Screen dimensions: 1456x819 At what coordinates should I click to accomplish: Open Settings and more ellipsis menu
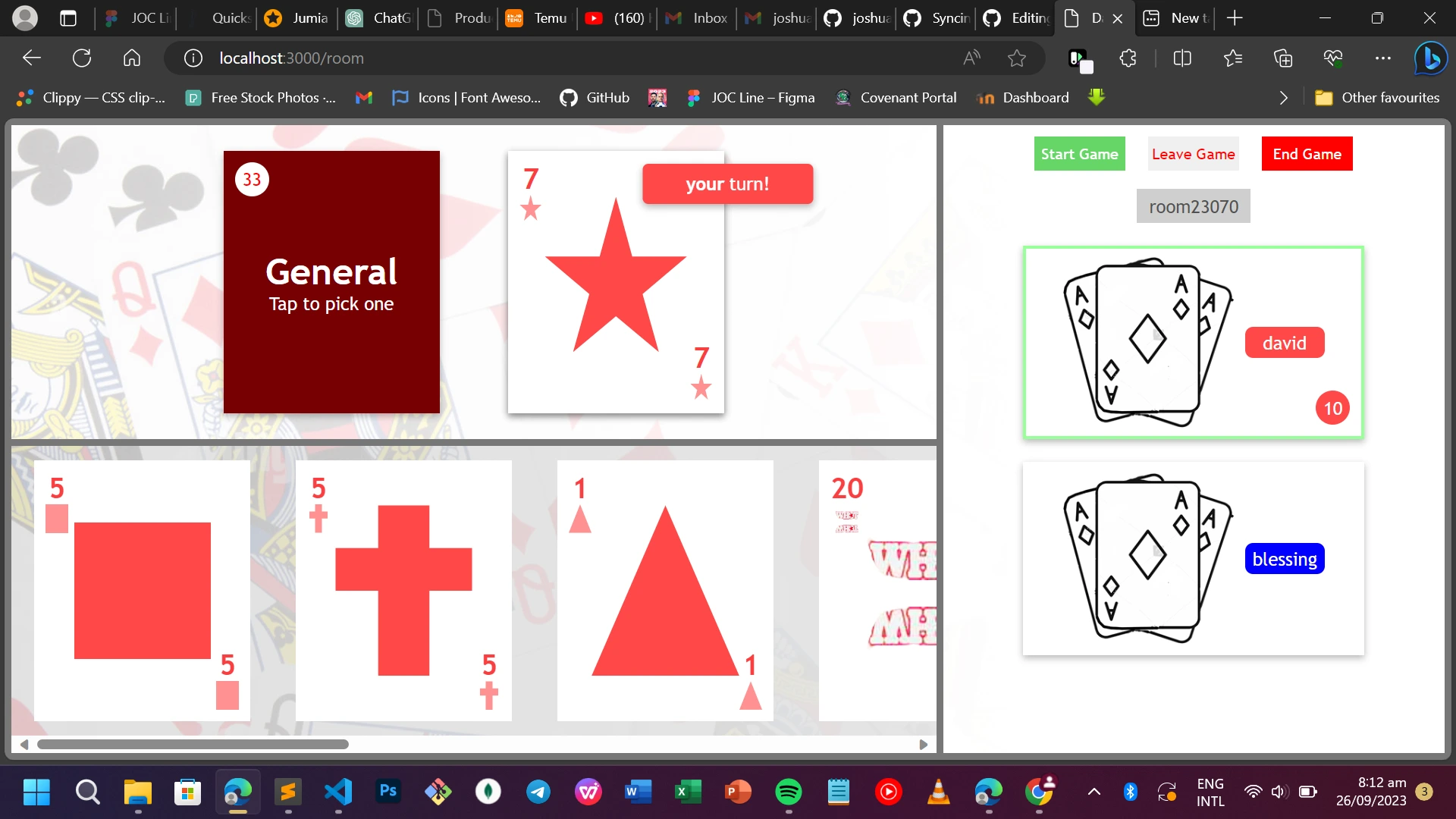point(1382,58)
